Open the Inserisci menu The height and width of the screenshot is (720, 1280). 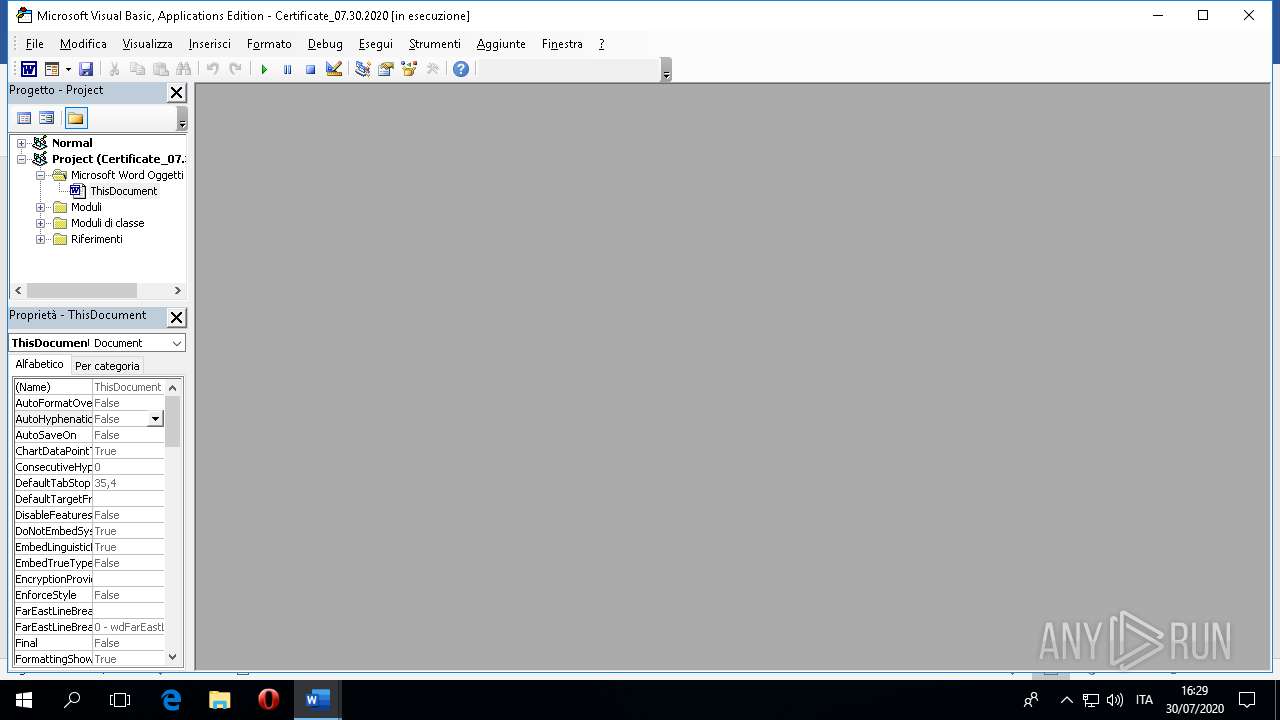(x=210, y=44)
